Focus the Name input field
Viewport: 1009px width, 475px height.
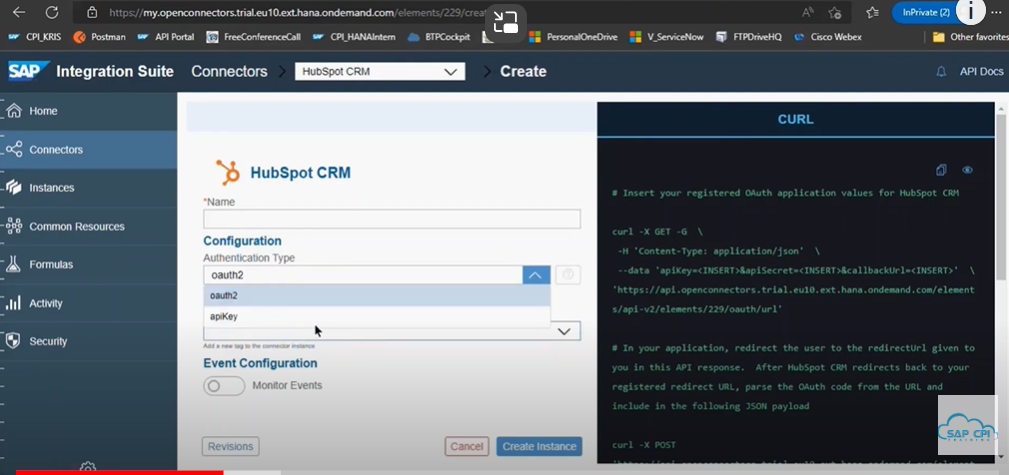tap(392, 219)
